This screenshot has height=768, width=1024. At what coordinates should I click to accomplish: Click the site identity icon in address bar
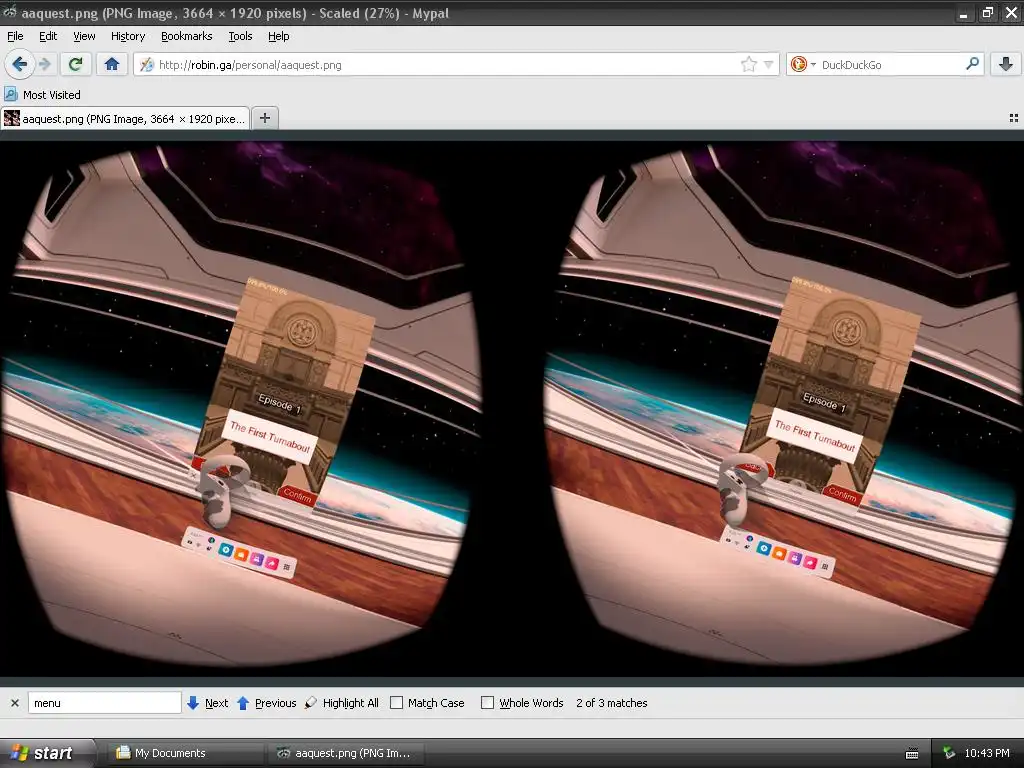(147, 65)
